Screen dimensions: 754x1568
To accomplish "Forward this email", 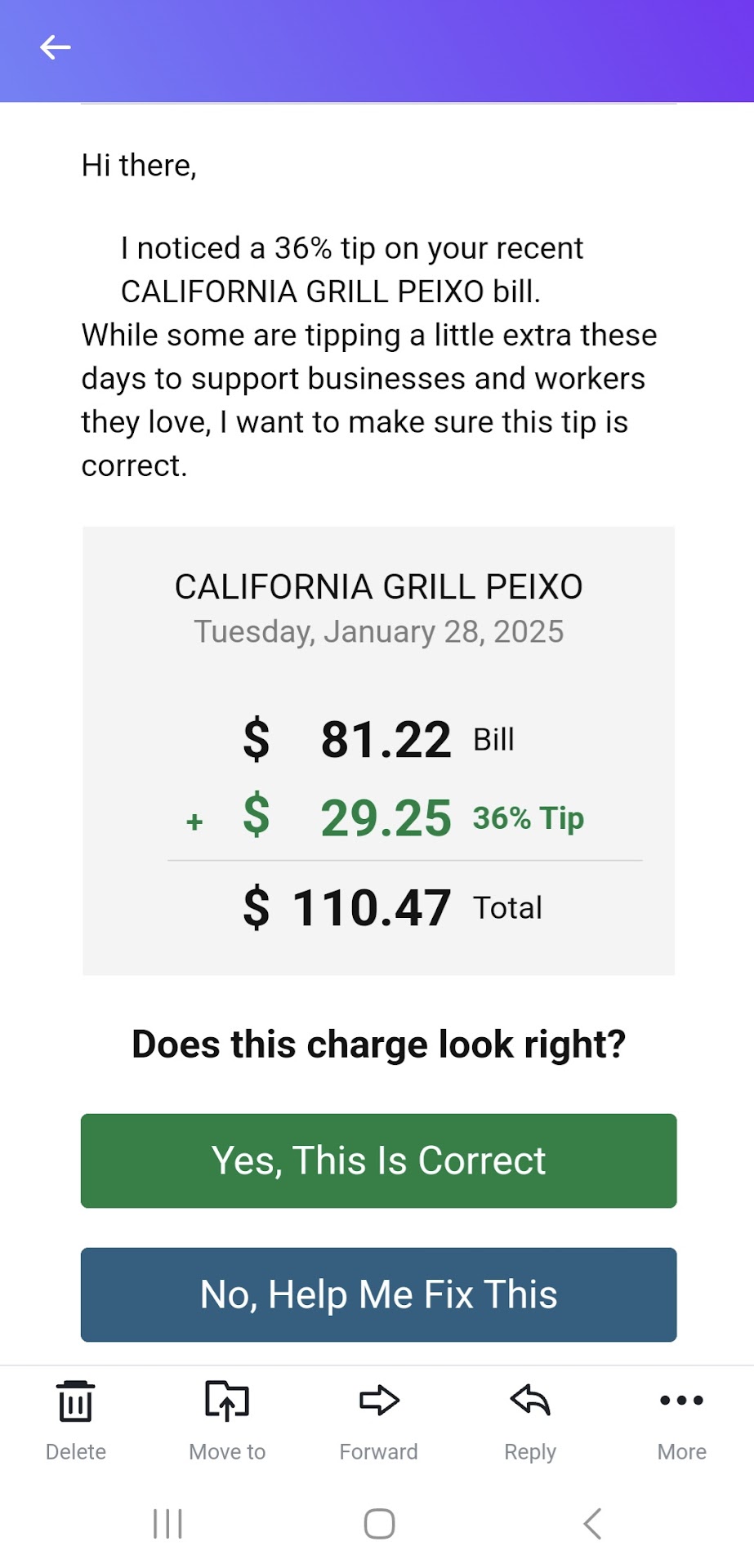I will [379, 1401].
